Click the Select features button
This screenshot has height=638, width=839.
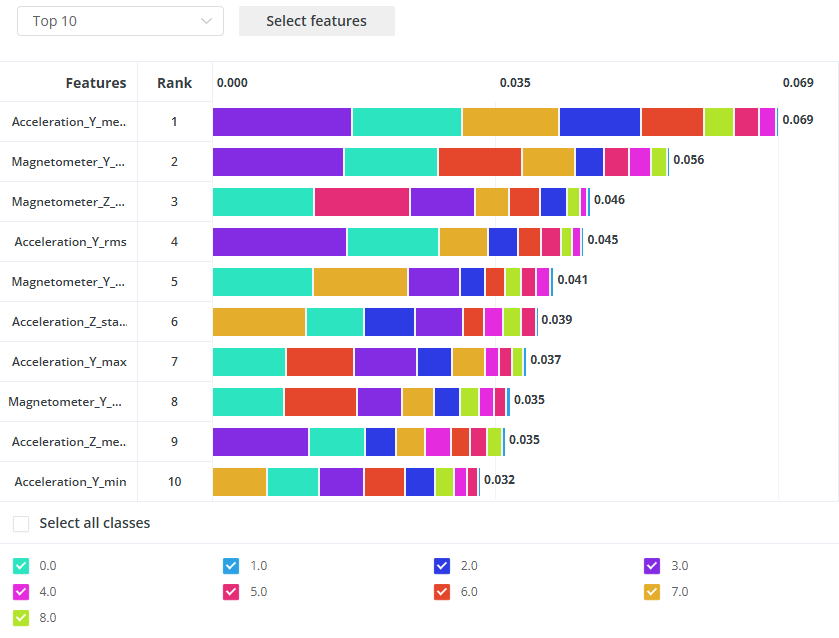[x=316, y=21]
